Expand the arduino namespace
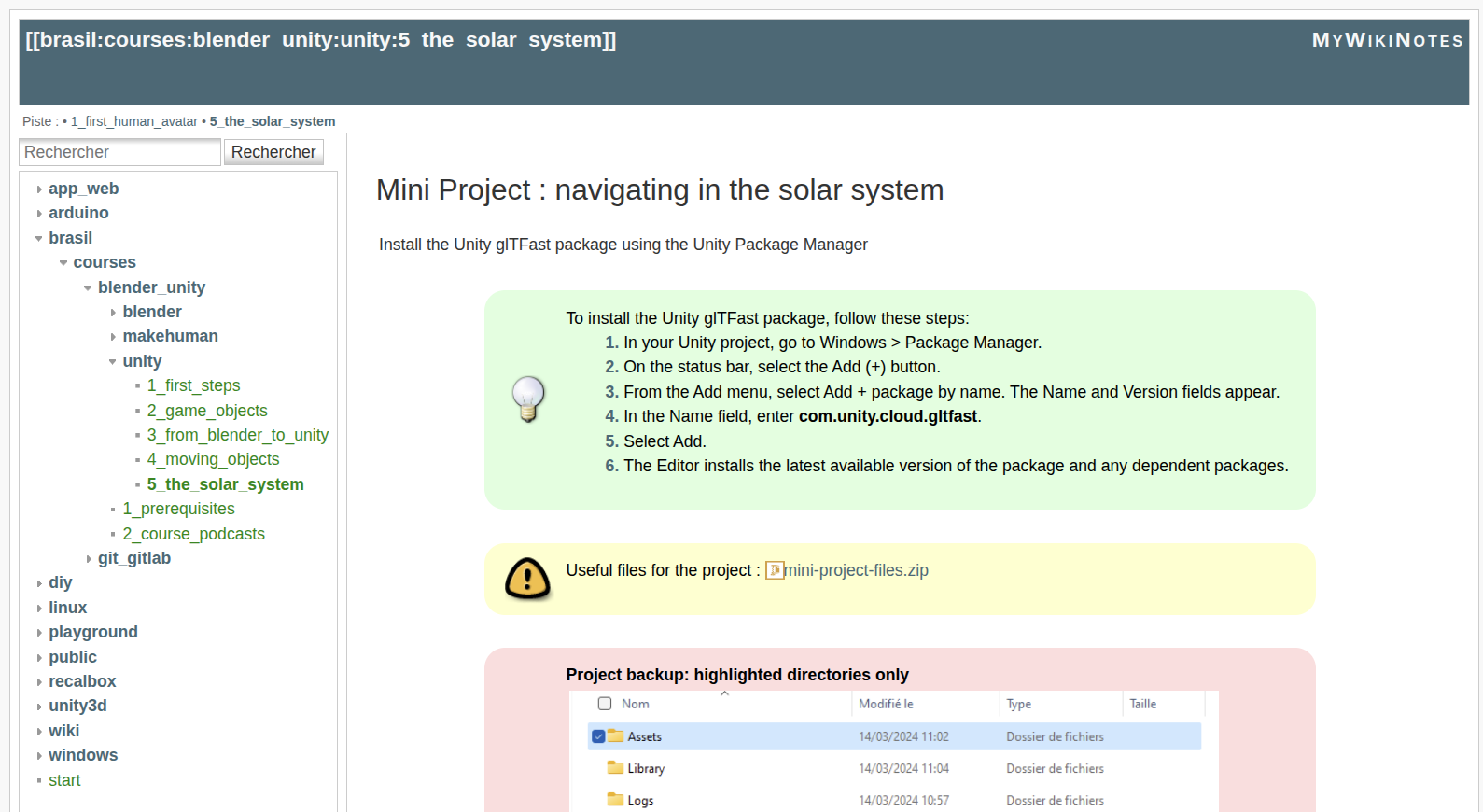Viewport: 1483px width, 812px height. 78,213
